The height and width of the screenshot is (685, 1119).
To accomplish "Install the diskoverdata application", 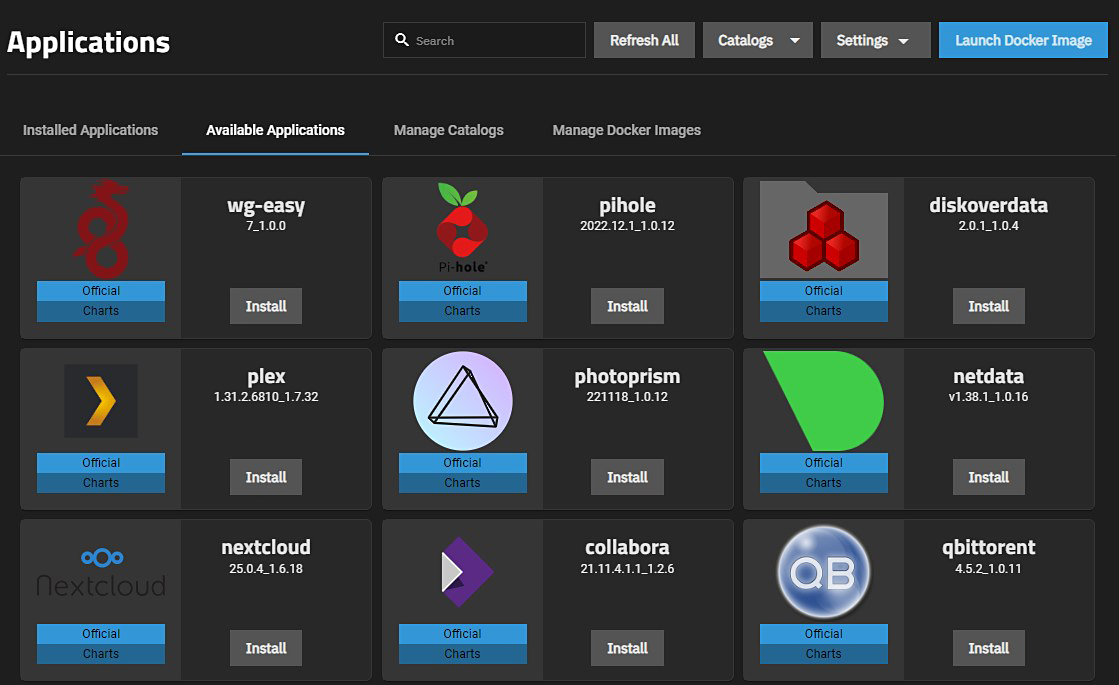I will tap(988, 306).
